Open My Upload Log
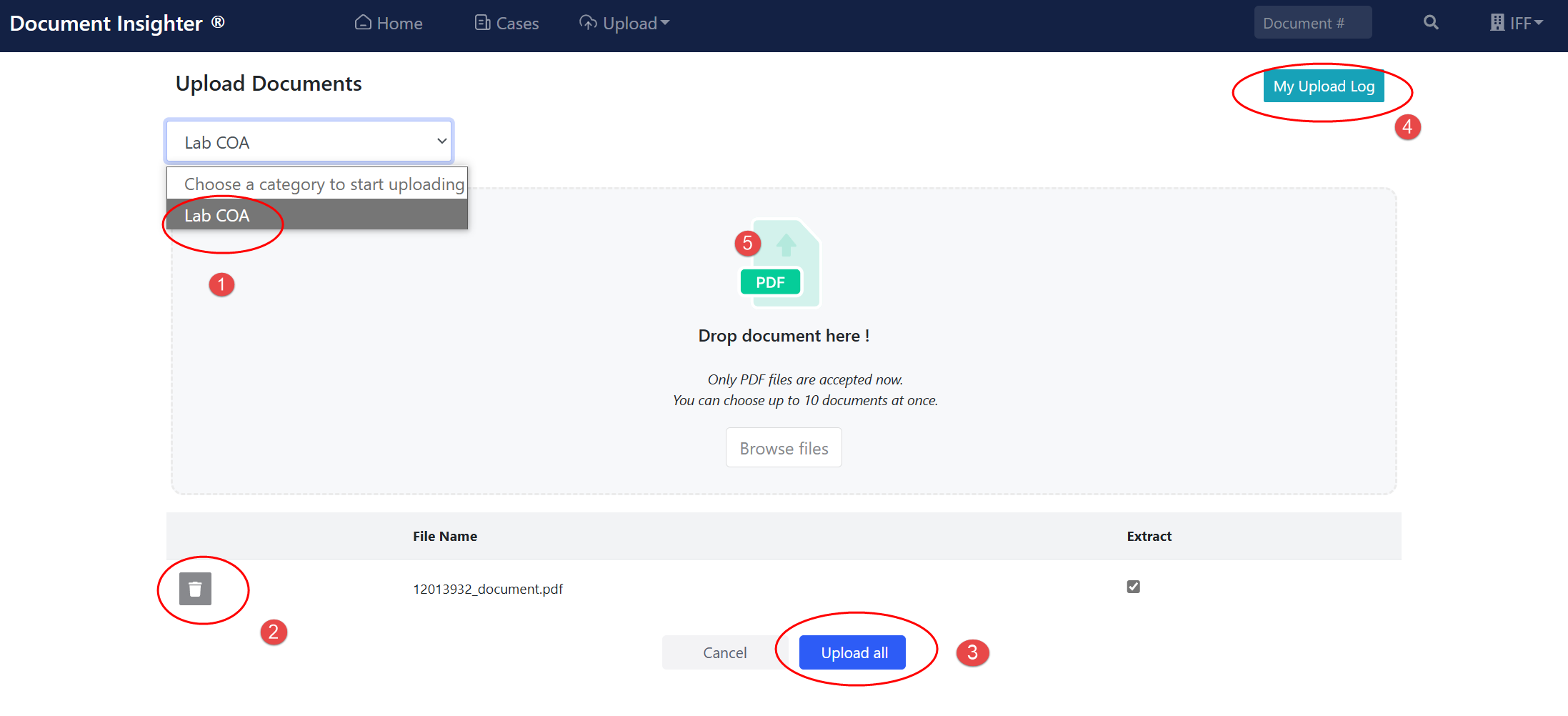 [x=1323, y=86]
